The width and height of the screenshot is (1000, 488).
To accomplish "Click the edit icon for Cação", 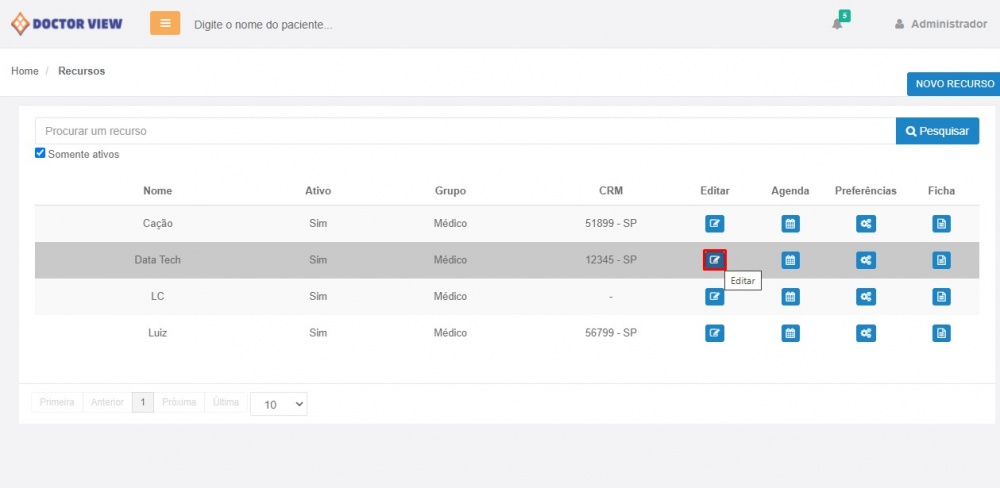I will [x=714, y=224].
